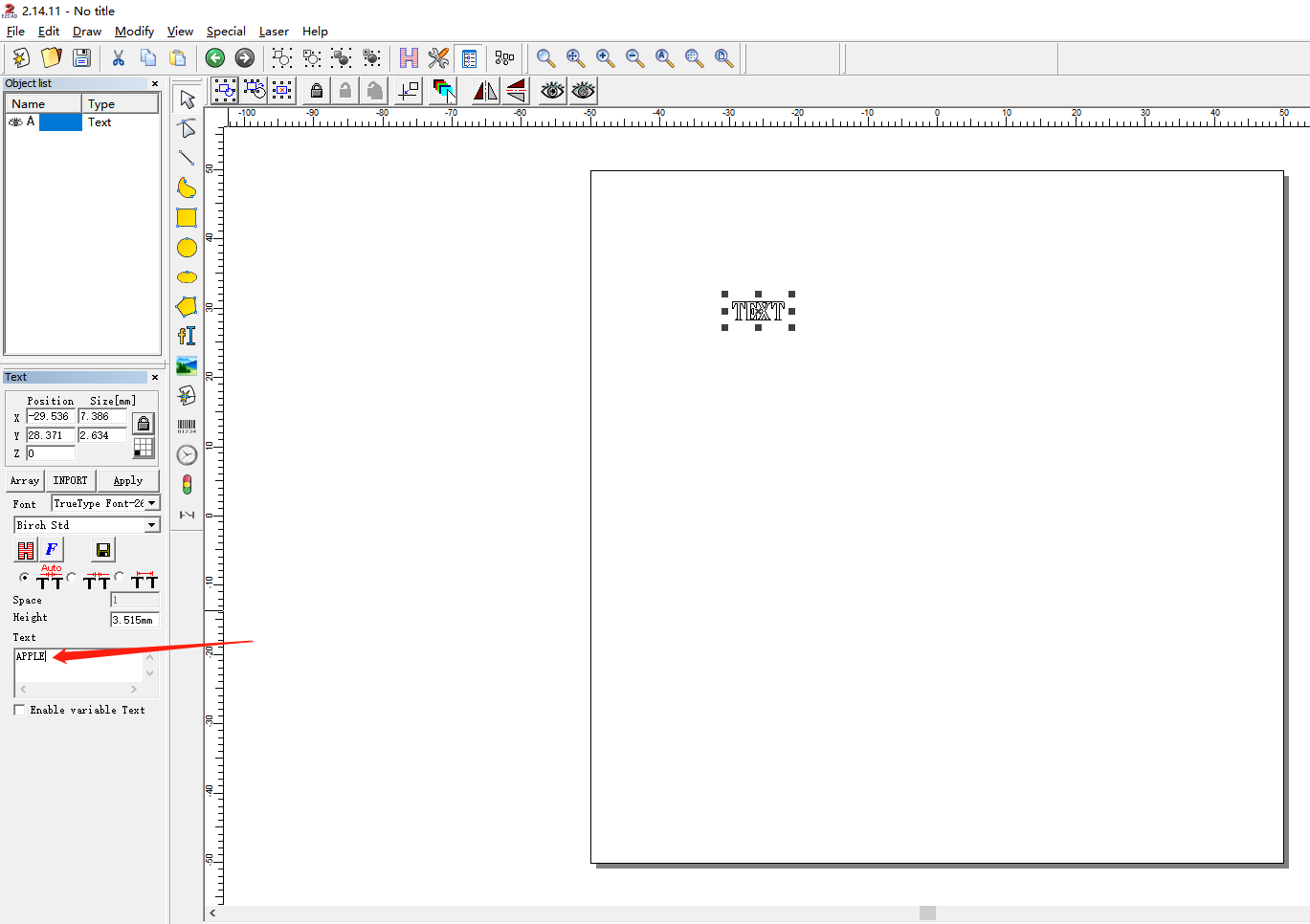Image resolution: width=1310 pixels, height=924 pixels.
Task: Click the blue color cell of object A
Action: click(60, 121)
